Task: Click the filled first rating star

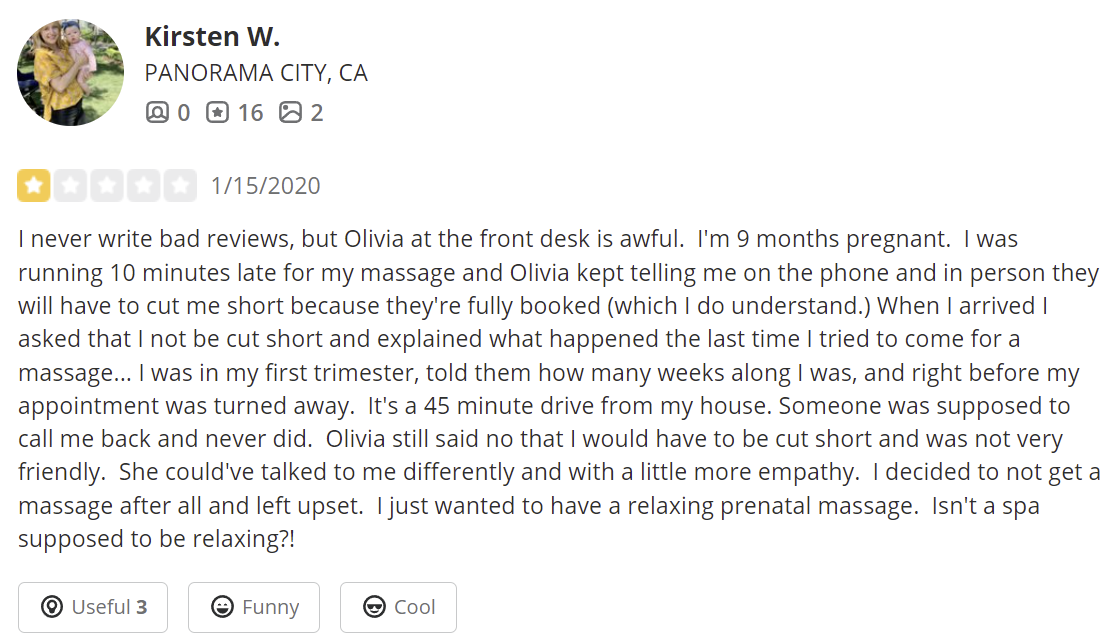Action: pos(34,186)
